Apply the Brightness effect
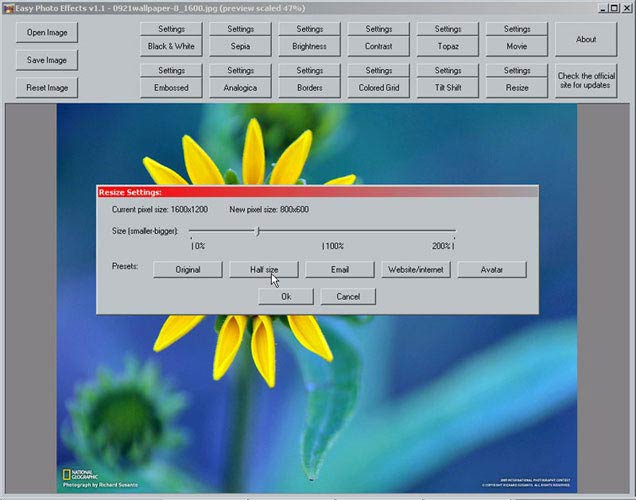Image resolution: width=636 pixels, height=500 pixels. coord(310,46)
